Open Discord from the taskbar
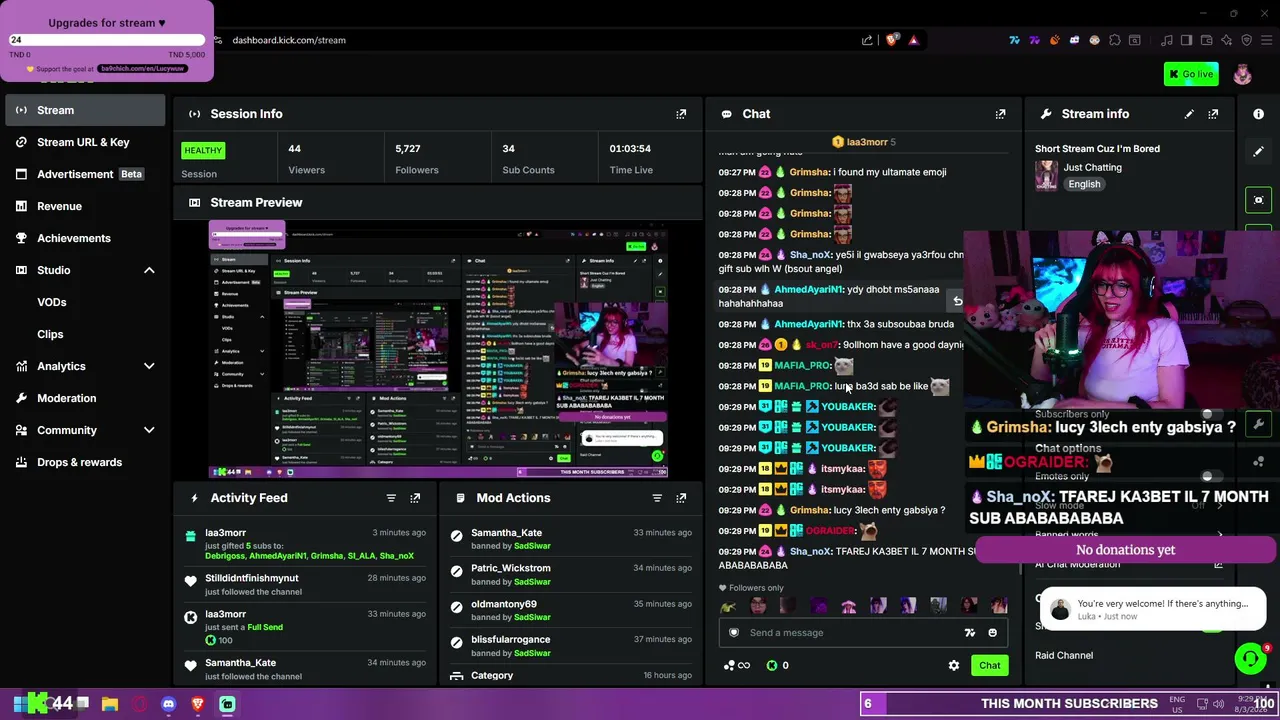The image size is (1280, 720). [x=168, y=704]
